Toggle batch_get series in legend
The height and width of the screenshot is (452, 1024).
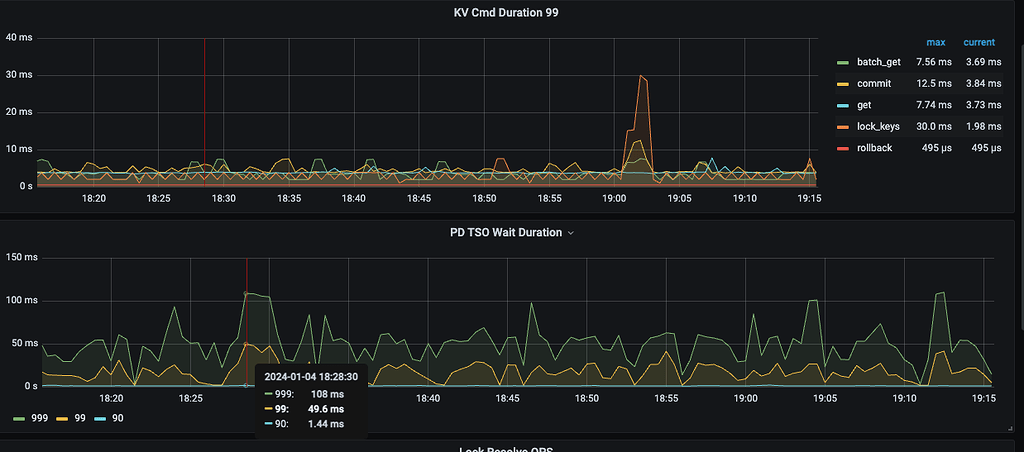point(878,62)
